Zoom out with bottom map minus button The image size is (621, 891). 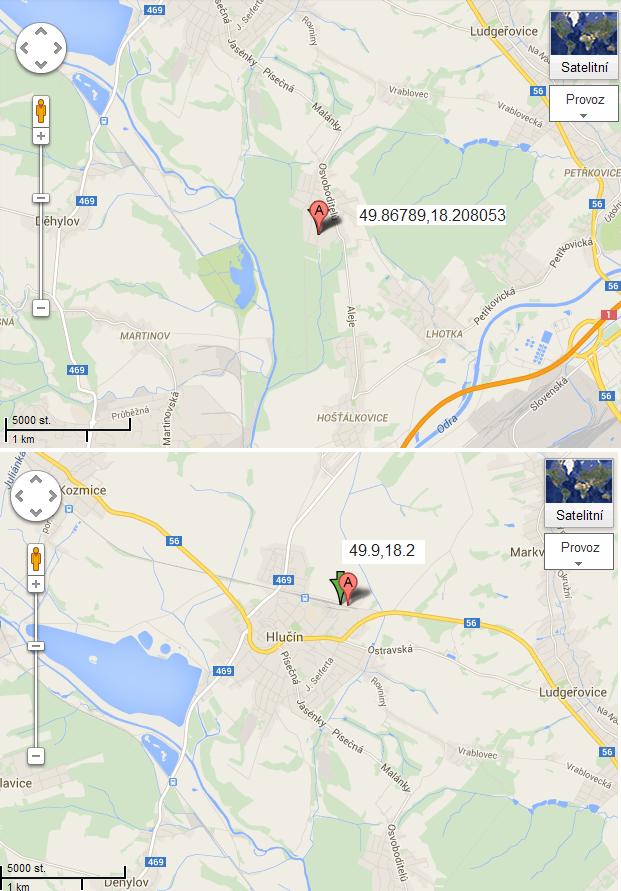pyautogui.click(x=36, y=756)
